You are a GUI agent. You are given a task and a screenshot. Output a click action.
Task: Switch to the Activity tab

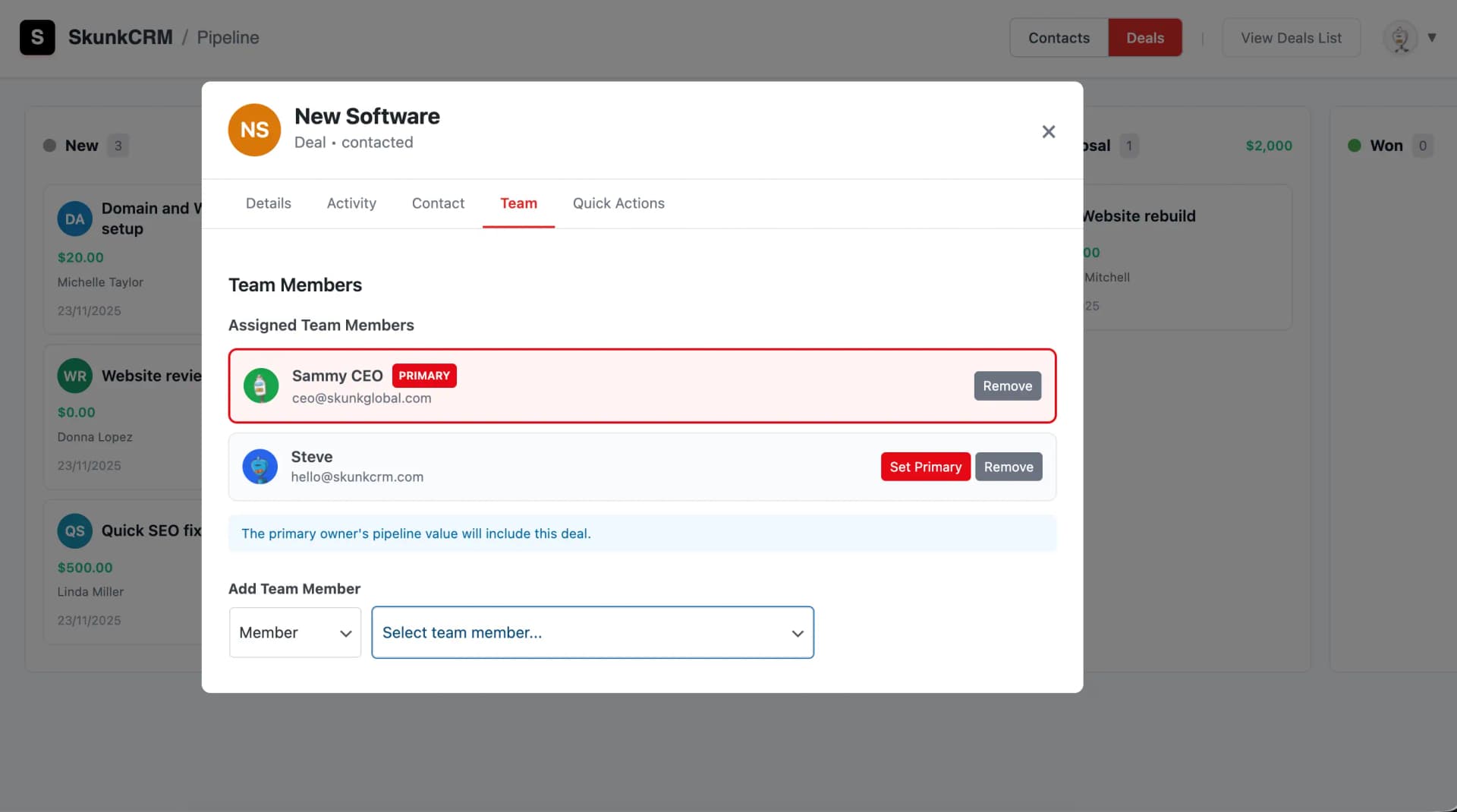coord(351,203)
